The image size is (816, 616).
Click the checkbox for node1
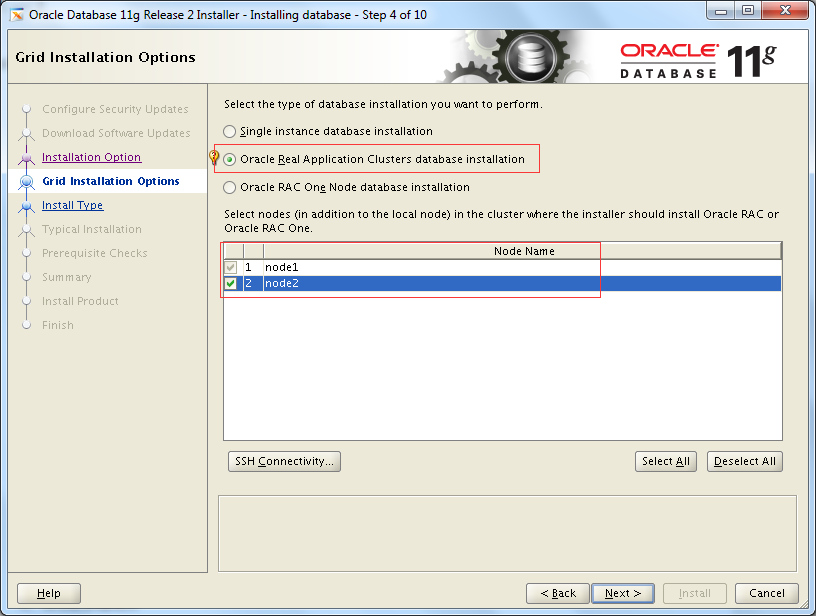coord(231,267)
